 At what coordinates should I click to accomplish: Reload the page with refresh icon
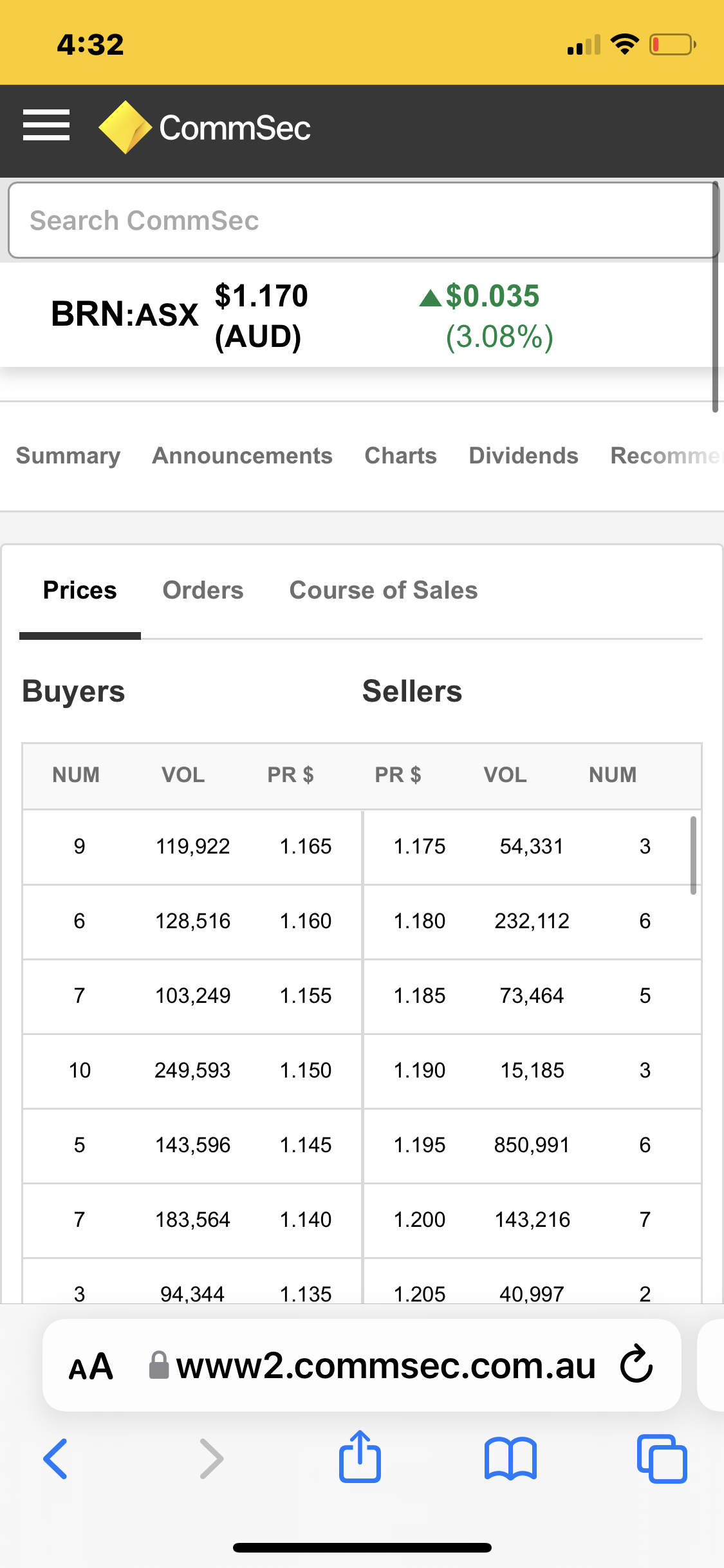click(x=636, y=1363)
